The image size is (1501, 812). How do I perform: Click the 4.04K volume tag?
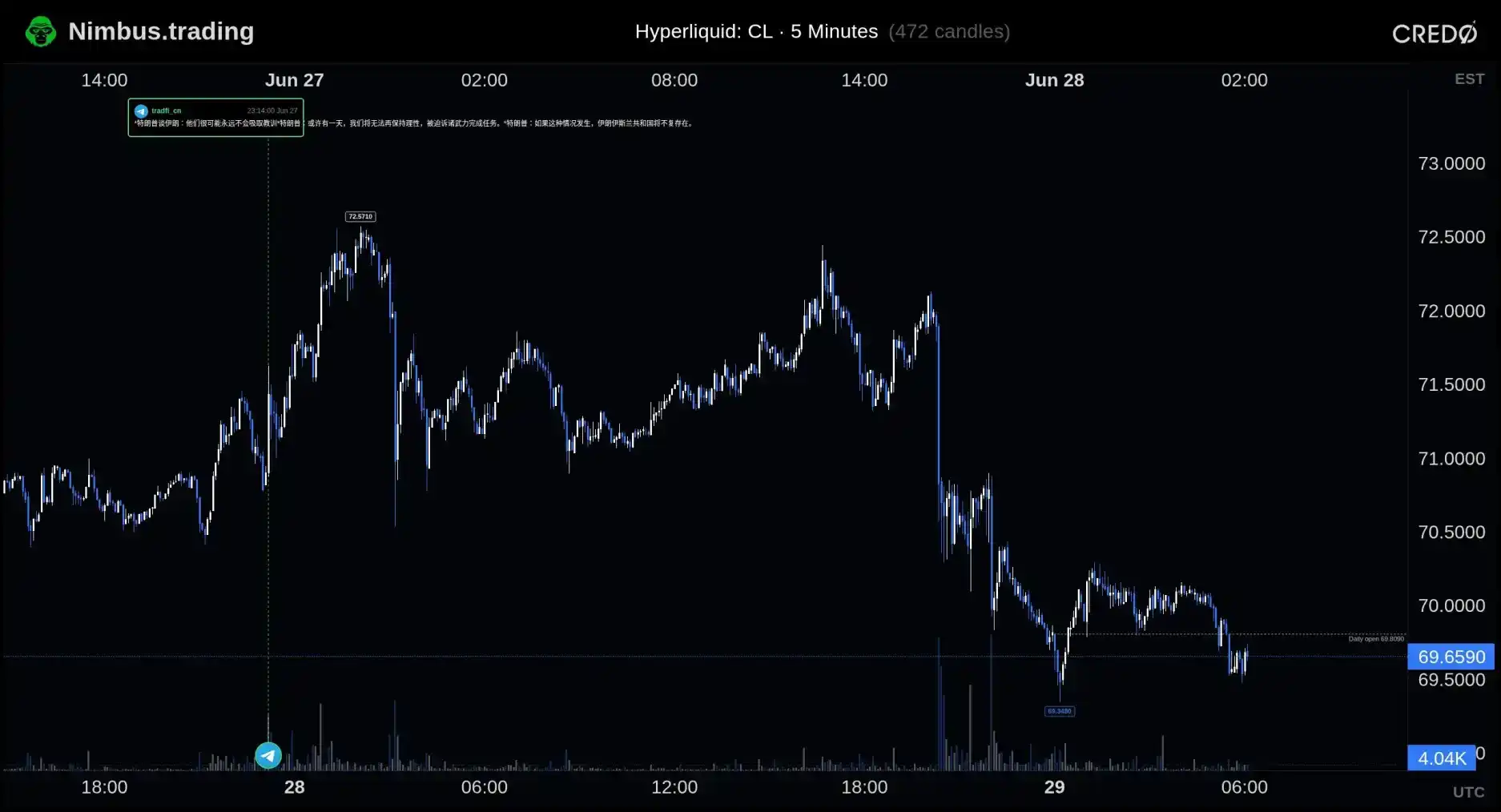click(x=1441, y=758)
